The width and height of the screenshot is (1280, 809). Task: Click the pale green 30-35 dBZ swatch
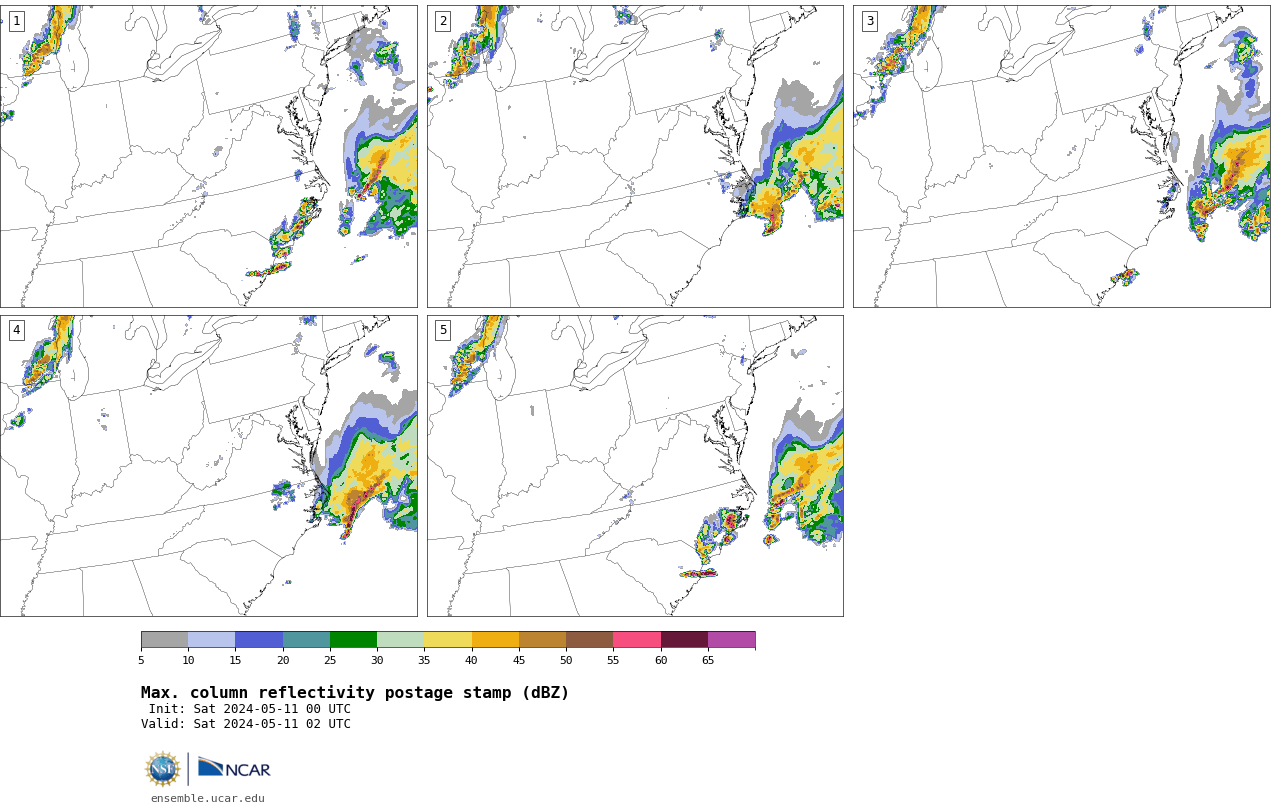coord(400,640)
